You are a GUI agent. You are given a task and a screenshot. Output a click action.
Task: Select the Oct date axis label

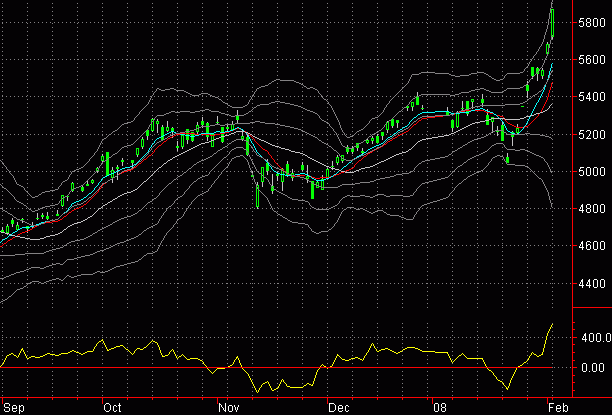click(112, 408)
